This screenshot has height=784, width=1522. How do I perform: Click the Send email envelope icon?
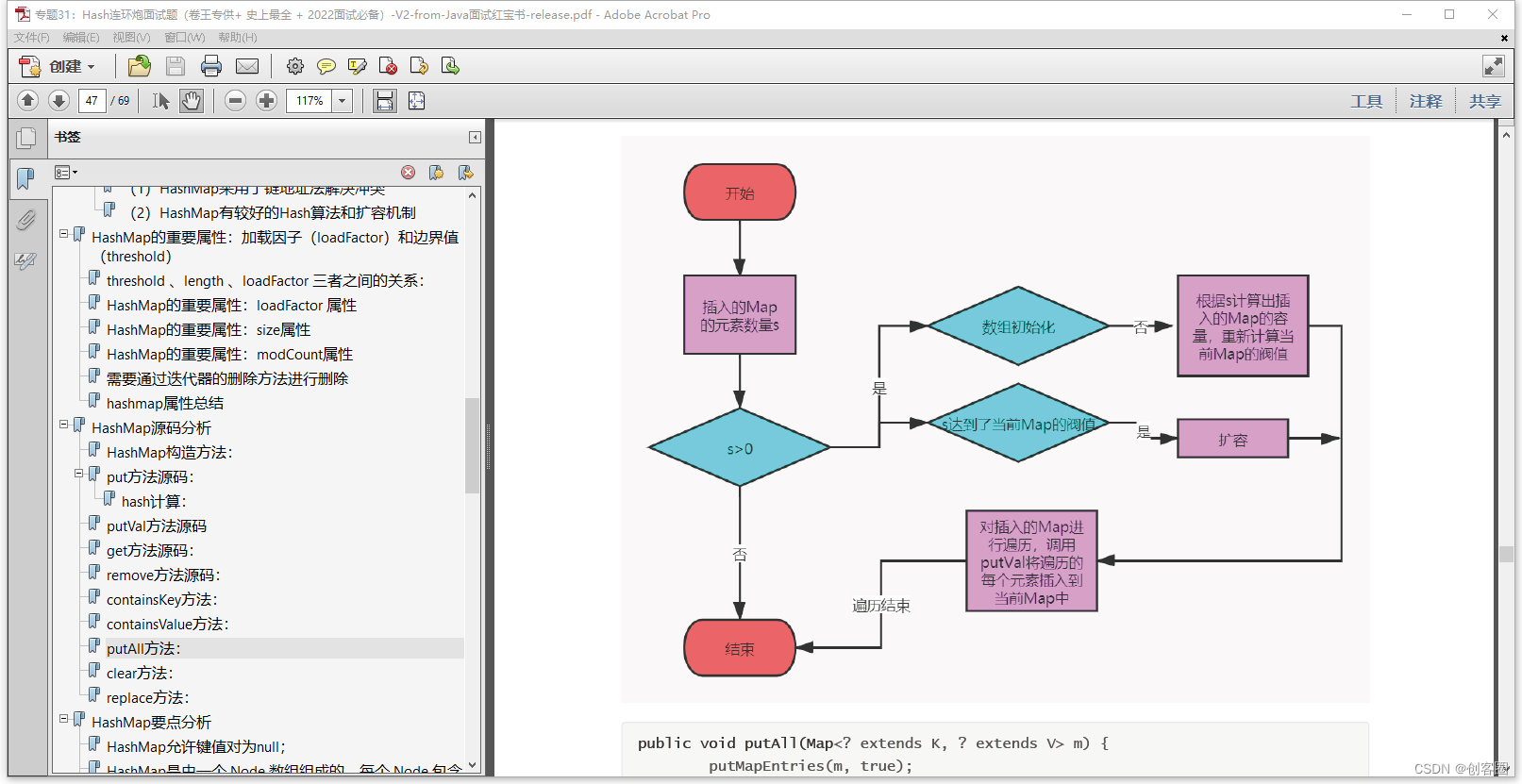[247, 66]
